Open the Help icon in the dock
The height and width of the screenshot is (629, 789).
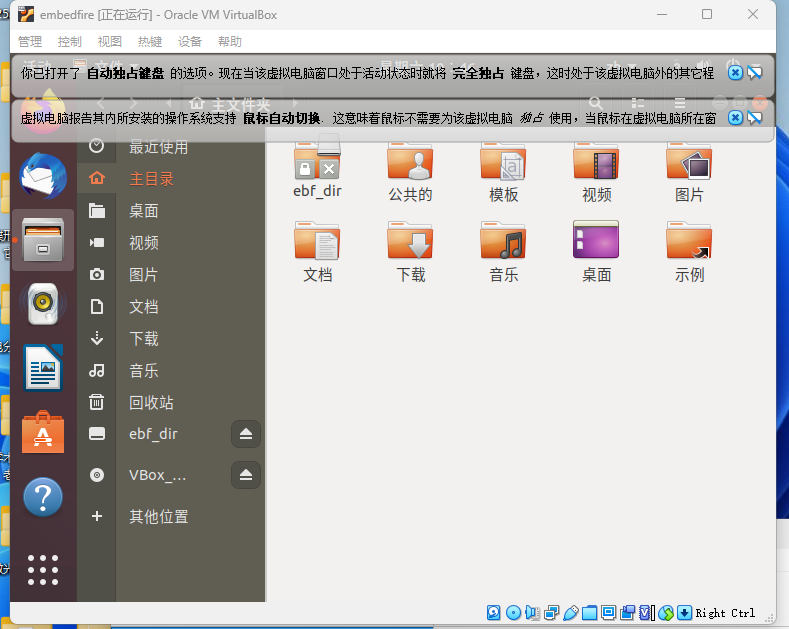[x=43, y=497]
